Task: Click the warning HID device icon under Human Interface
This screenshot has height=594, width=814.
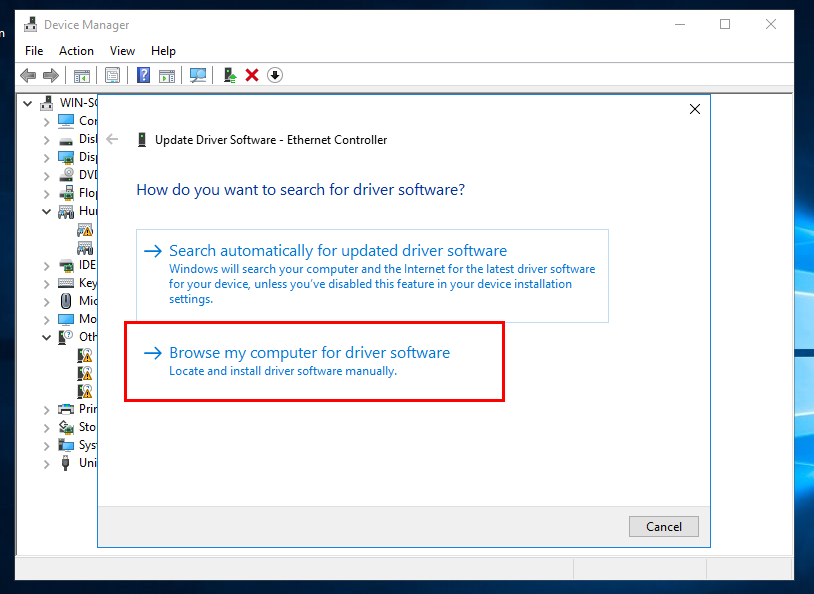Action: (85, 230)
